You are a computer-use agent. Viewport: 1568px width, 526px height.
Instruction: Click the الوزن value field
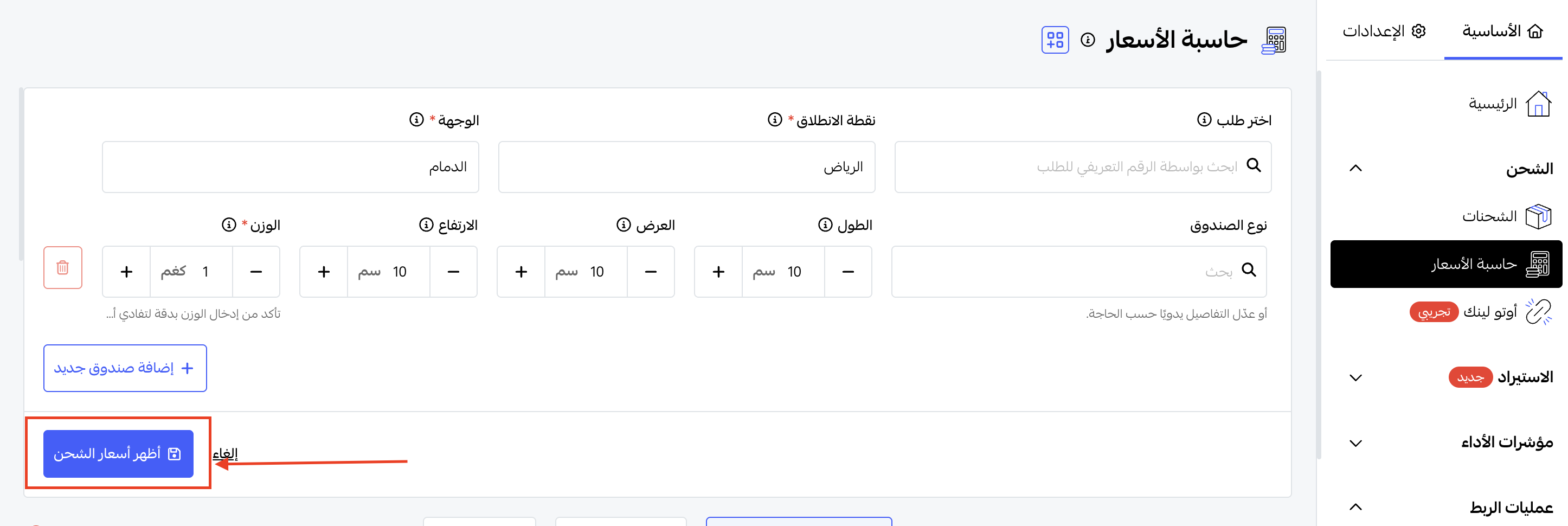pyautogui.click(x=192, y=272)
